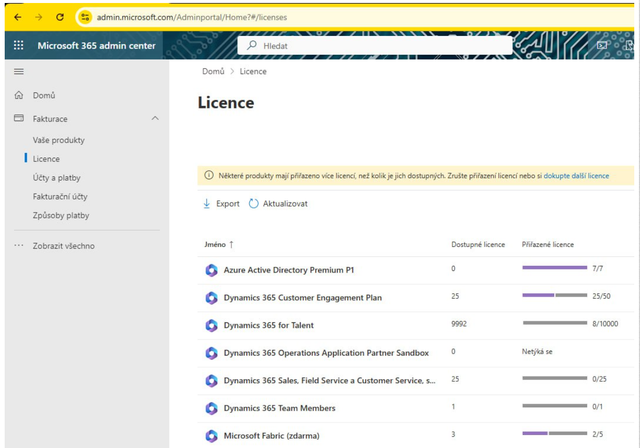Open Microsoft Fabric (zdarma) license
This screenshot has width=640, height=448.
[271, 436]
